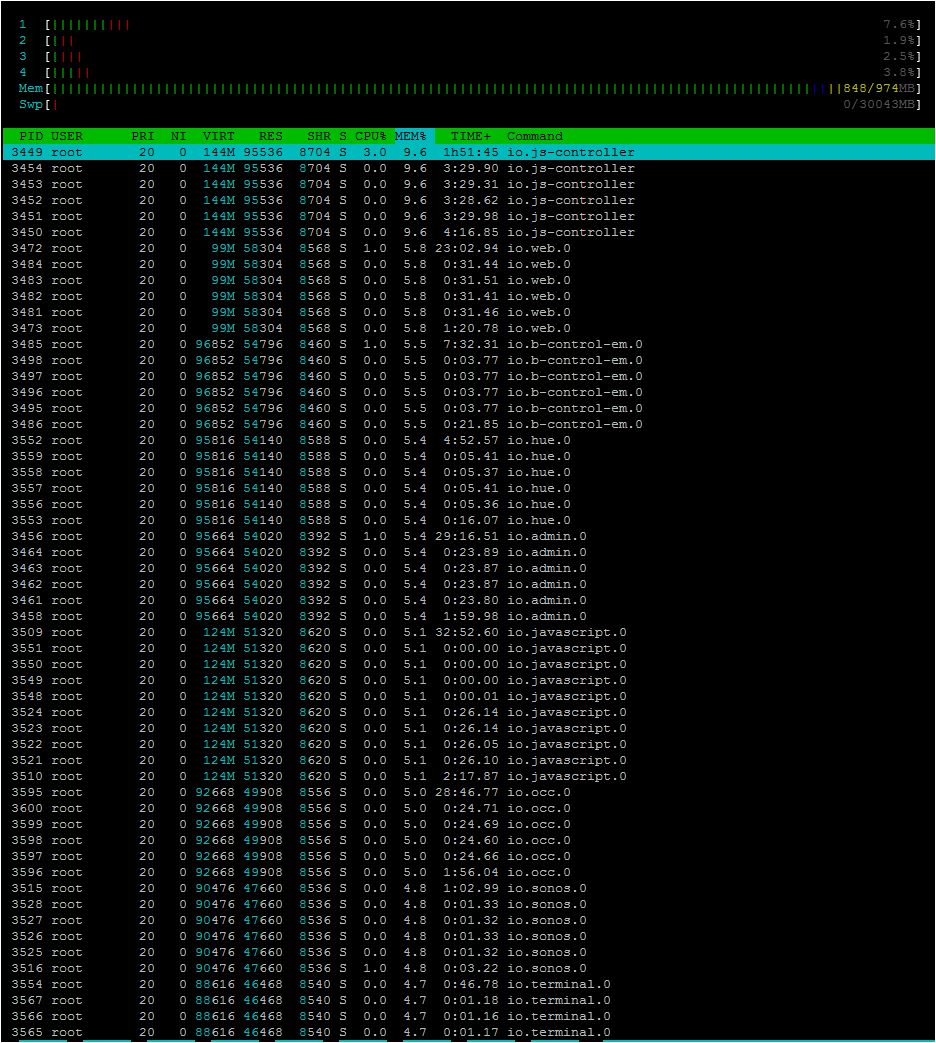Select PID 3464 io.admin.0 row

[468, 552]
